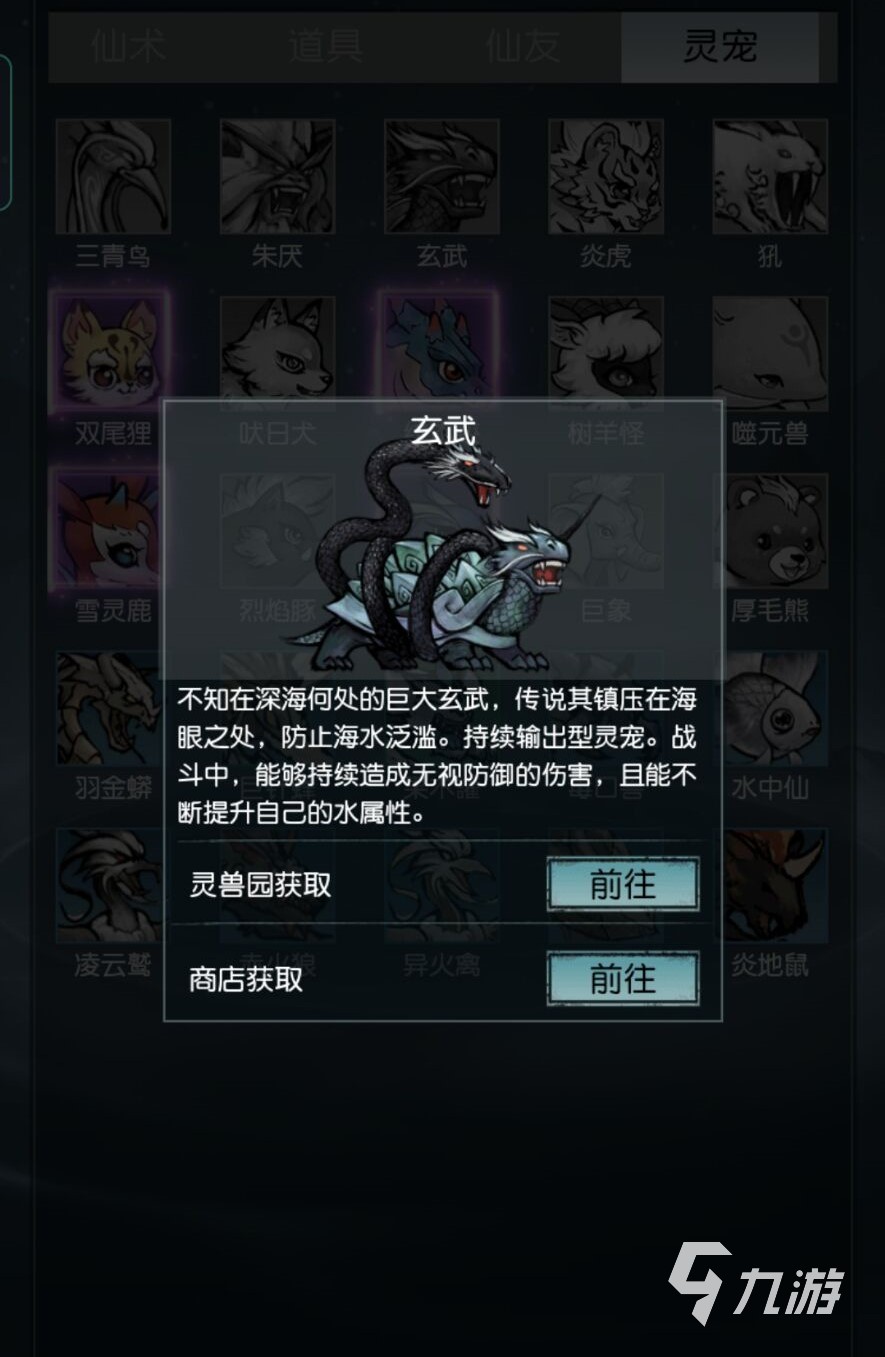Switch to the 仙术 tab
The height and width of the screenshot is (1357, 885).
pos(129,47)
